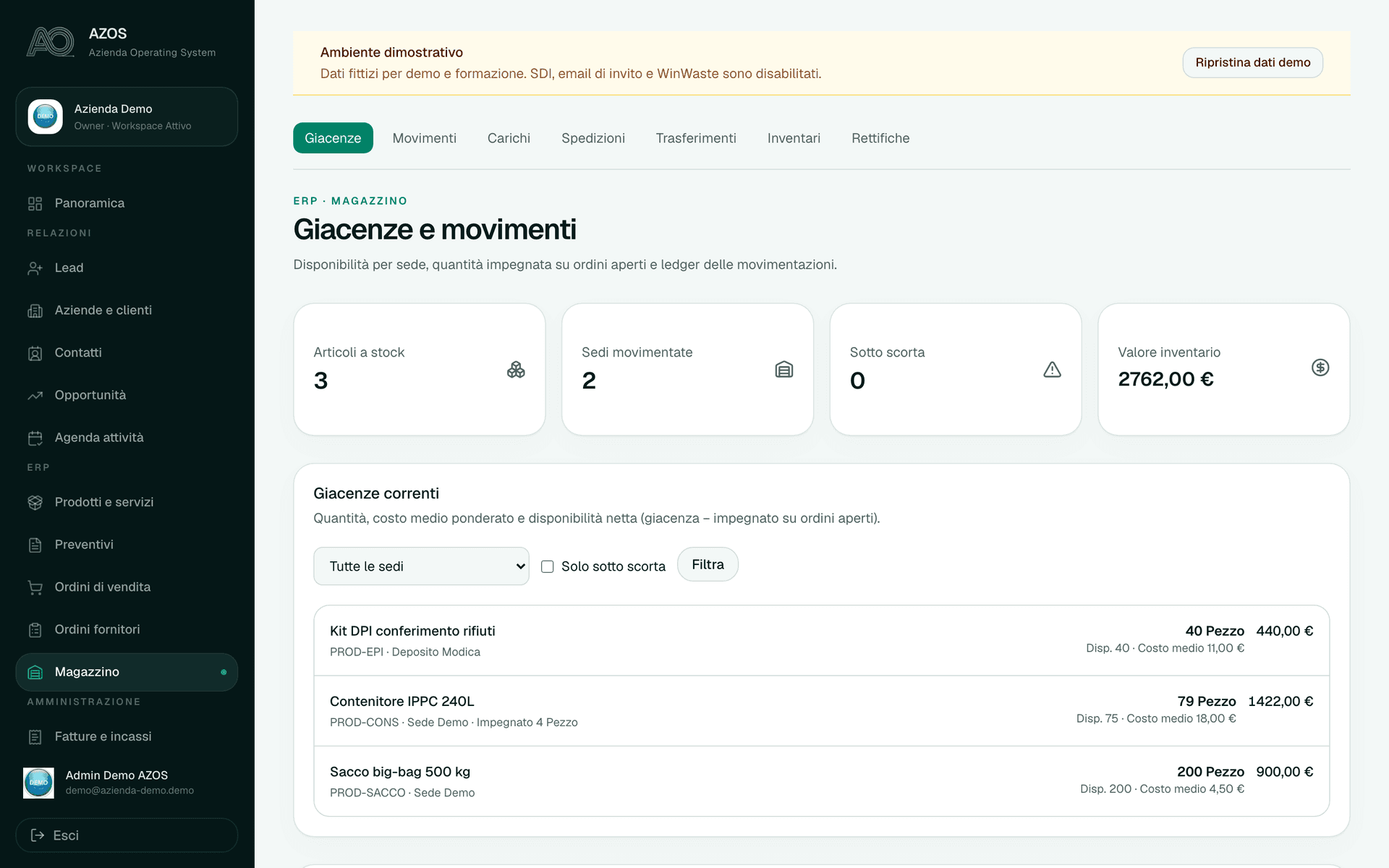Click the Sotto scorta card label

coord(887,352)
